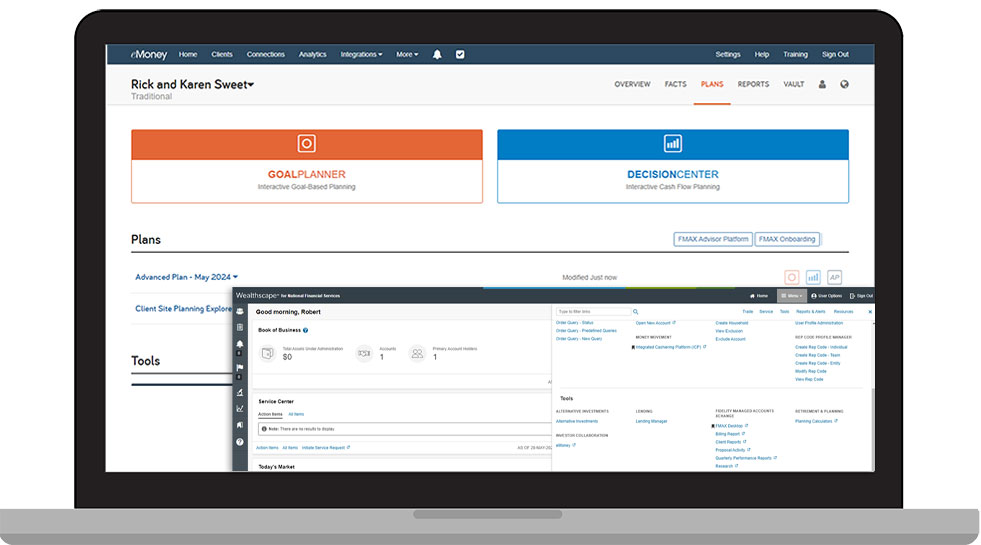Screen dimensions: 981x545
Task: Switch to the Reports tab
Action: [x=753, y=85]
